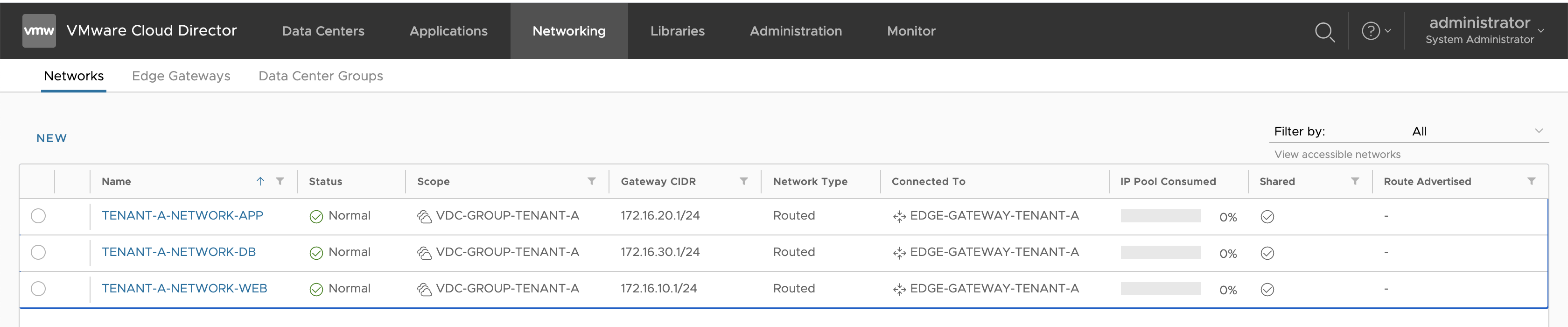Click the Network Type column header
The height and width of the screenshot is (327, 1568).
pos(810,181)
